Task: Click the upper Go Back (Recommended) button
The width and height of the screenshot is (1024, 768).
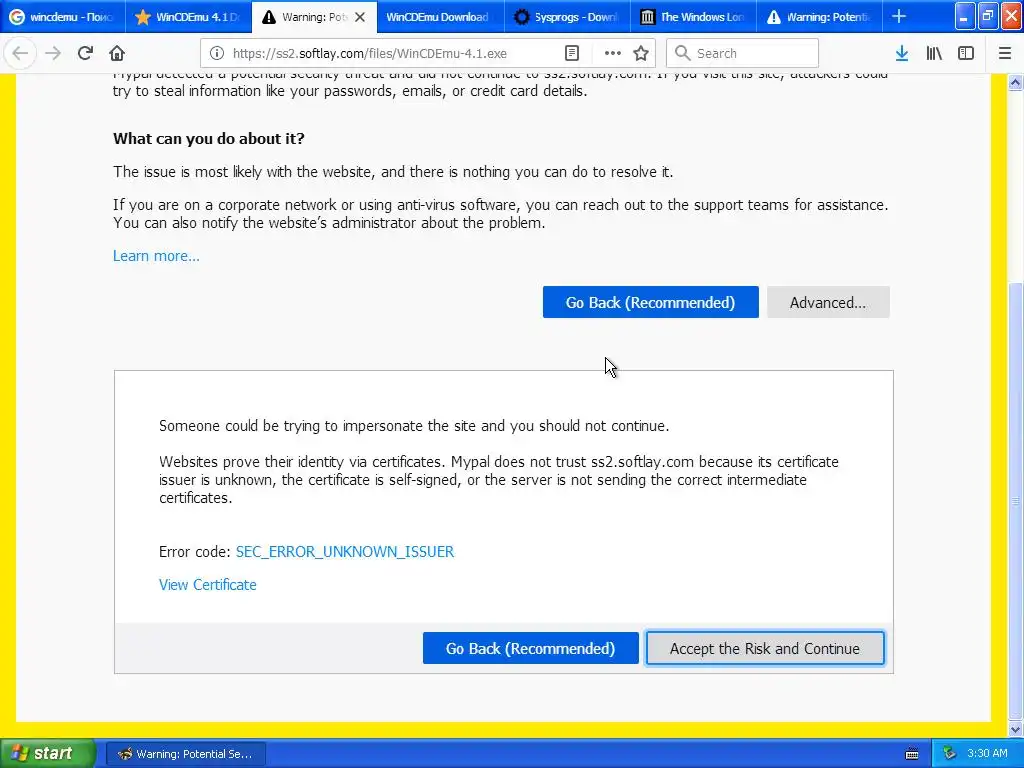Action: [x=650, y=302]
